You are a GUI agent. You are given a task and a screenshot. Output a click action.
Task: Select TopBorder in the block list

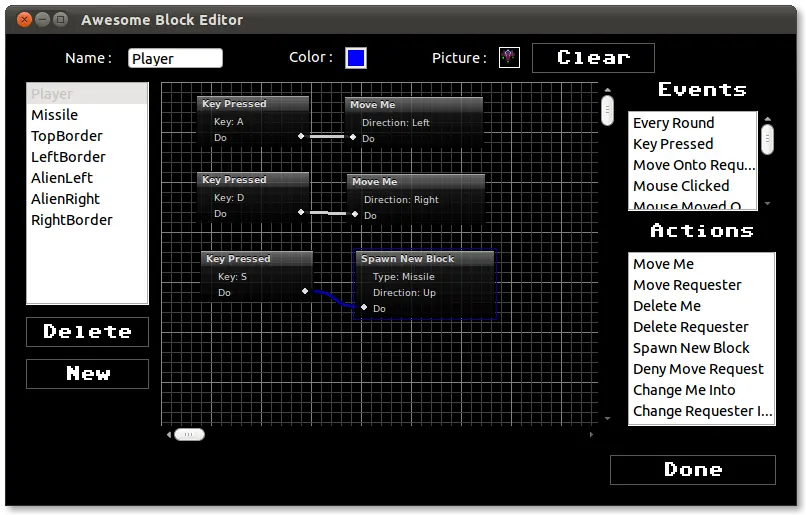[87, 136]
